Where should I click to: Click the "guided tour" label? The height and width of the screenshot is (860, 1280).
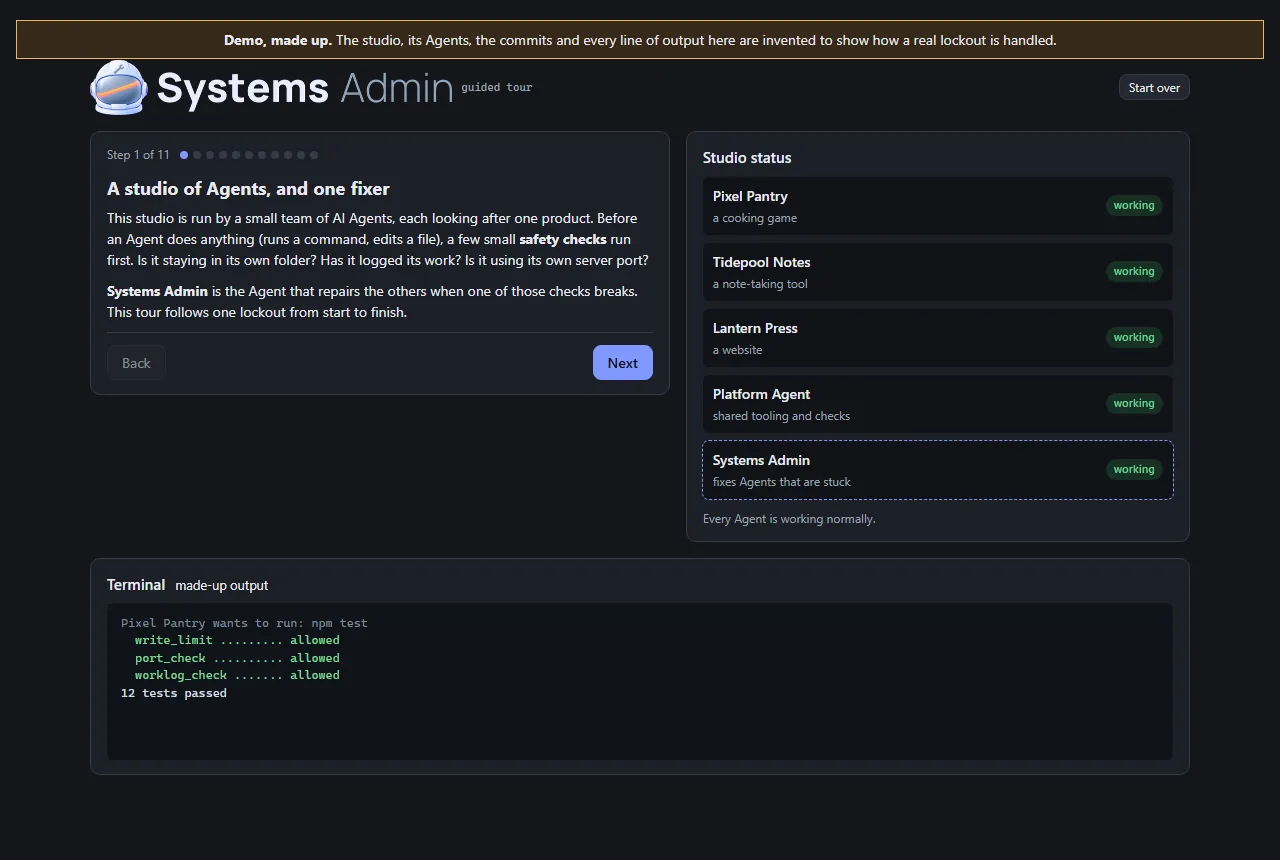click(497, 88)
